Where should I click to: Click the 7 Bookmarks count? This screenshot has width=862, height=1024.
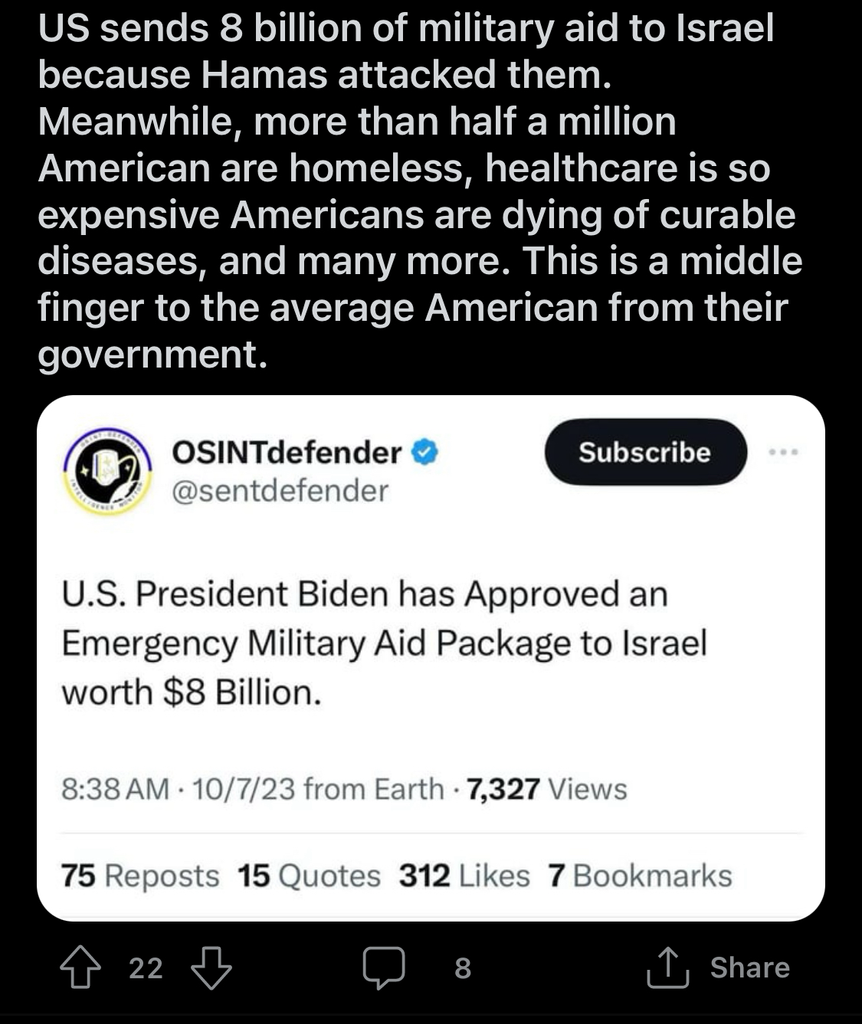point(640,876)
